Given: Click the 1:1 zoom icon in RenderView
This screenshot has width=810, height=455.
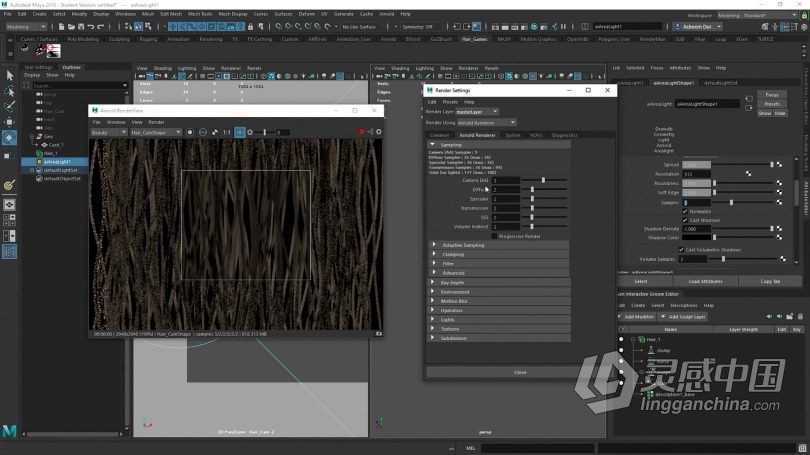Looking at the screenshot, I should (227, 133).
